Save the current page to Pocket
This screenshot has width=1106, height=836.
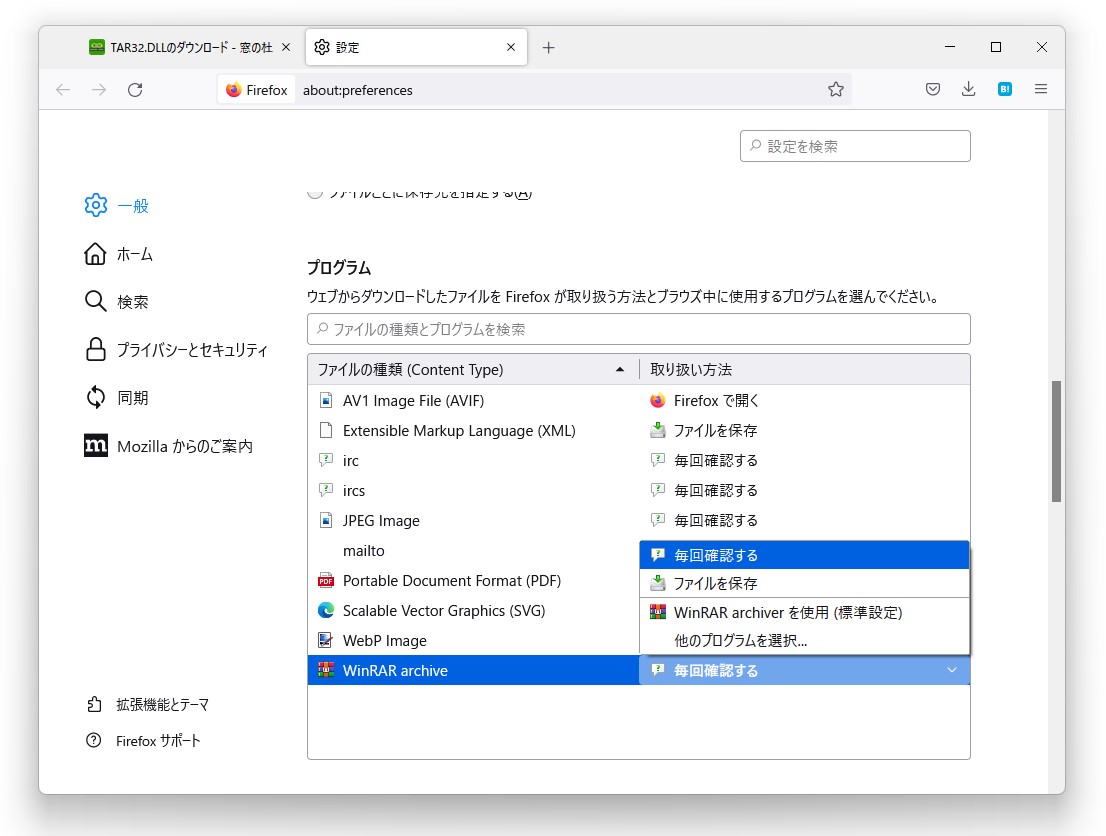coord(932,89)
